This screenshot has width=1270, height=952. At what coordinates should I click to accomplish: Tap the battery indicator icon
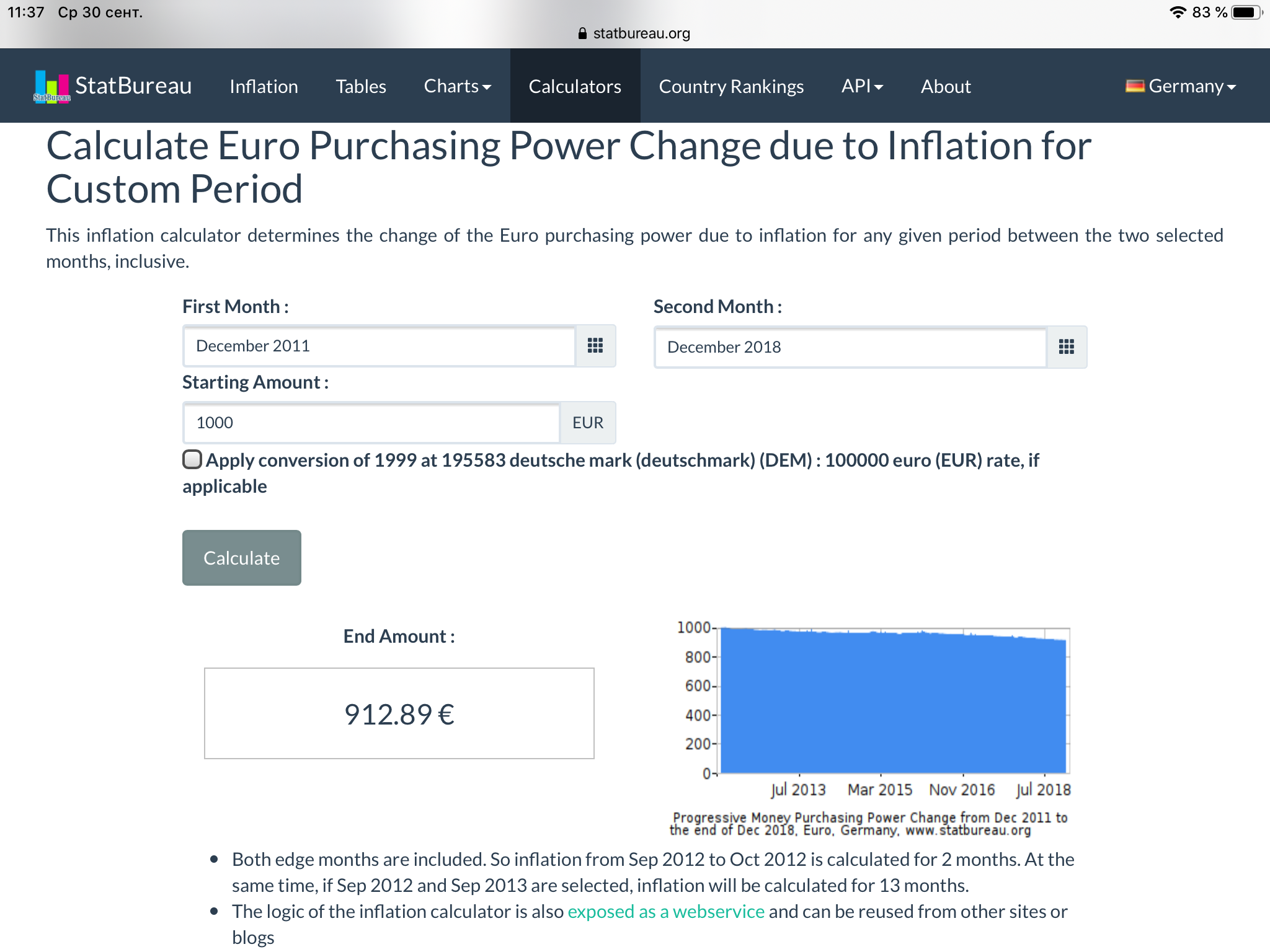click(x=1246, y=12)
